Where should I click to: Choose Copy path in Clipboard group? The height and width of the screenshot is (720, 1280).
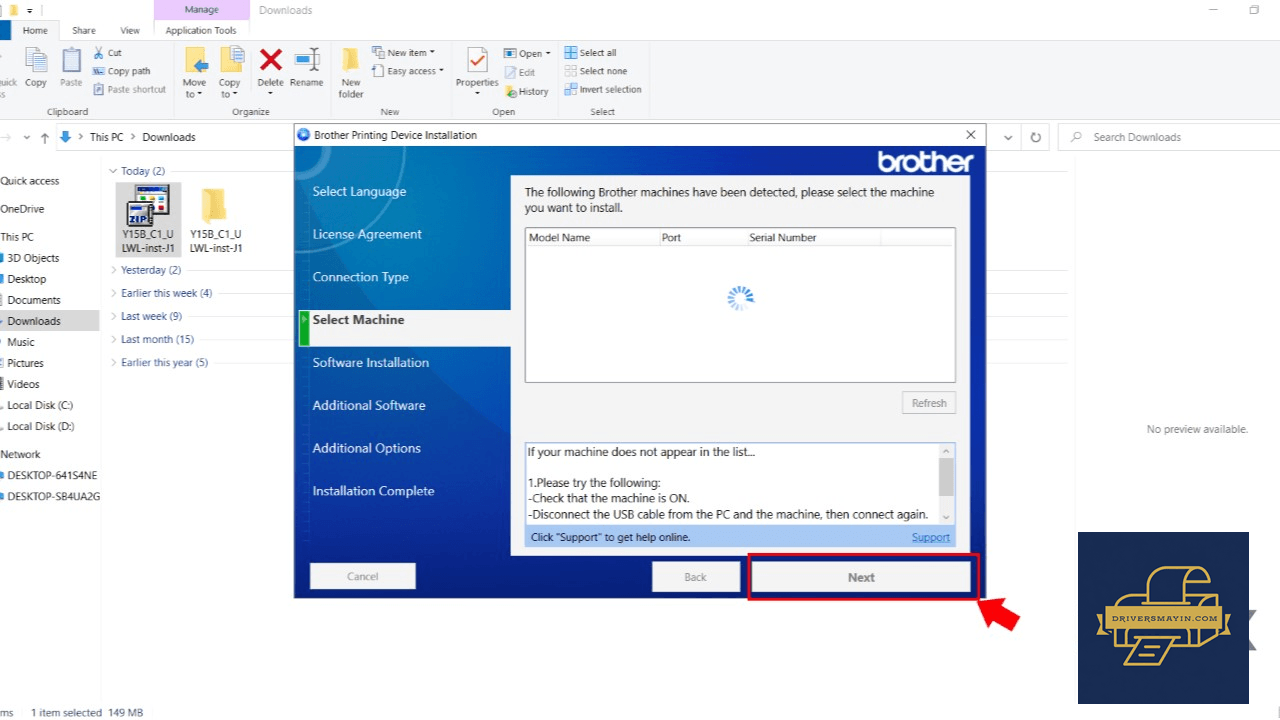pyautogui.click(x=121, y=71)
